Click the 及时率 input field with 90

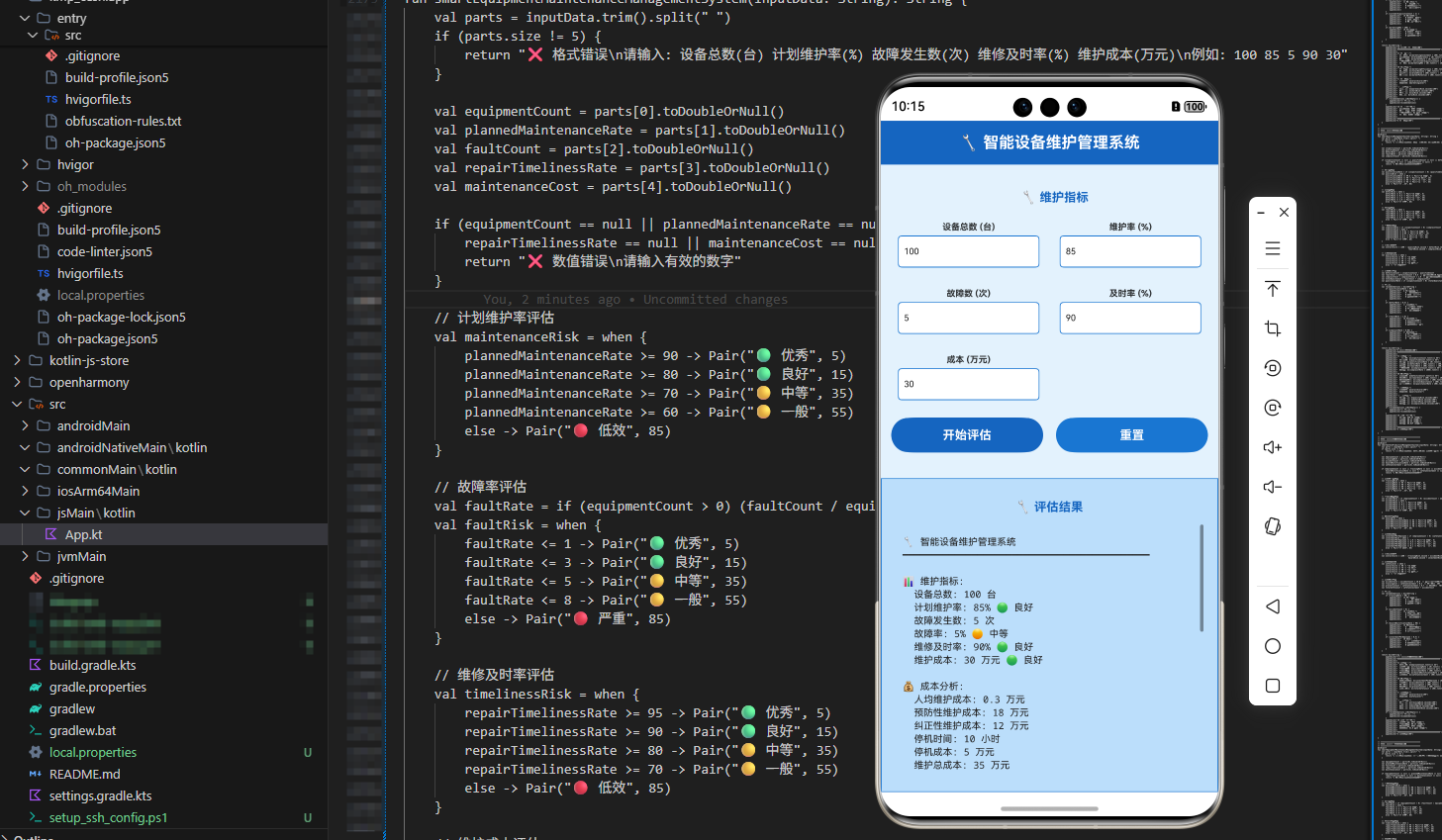point(1130,318)
